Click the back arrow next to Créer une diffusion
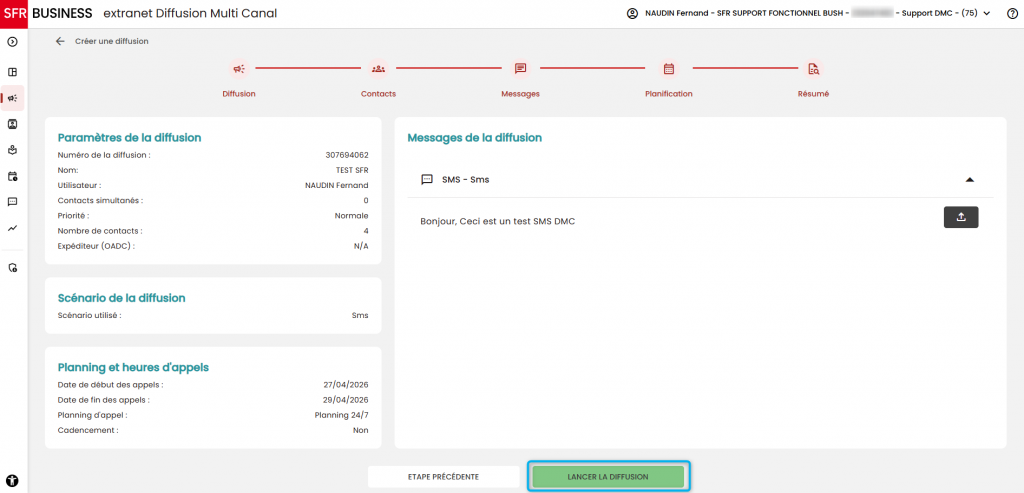Viewport: 1024px width, 493px height. 60,41
